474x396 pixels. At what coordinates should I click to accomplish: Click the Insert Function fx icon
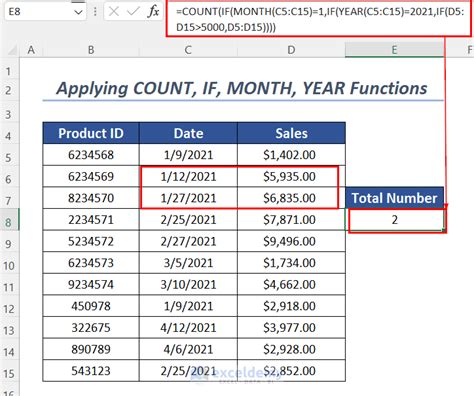[153, 12]
